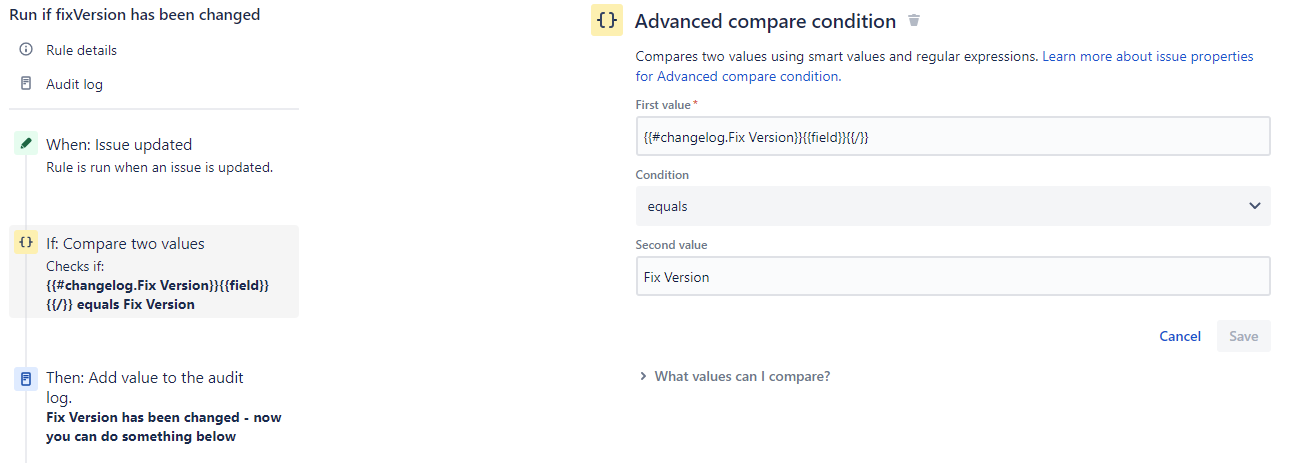Open the Audit log label
1295x463 pixels.
pos(74,84)
